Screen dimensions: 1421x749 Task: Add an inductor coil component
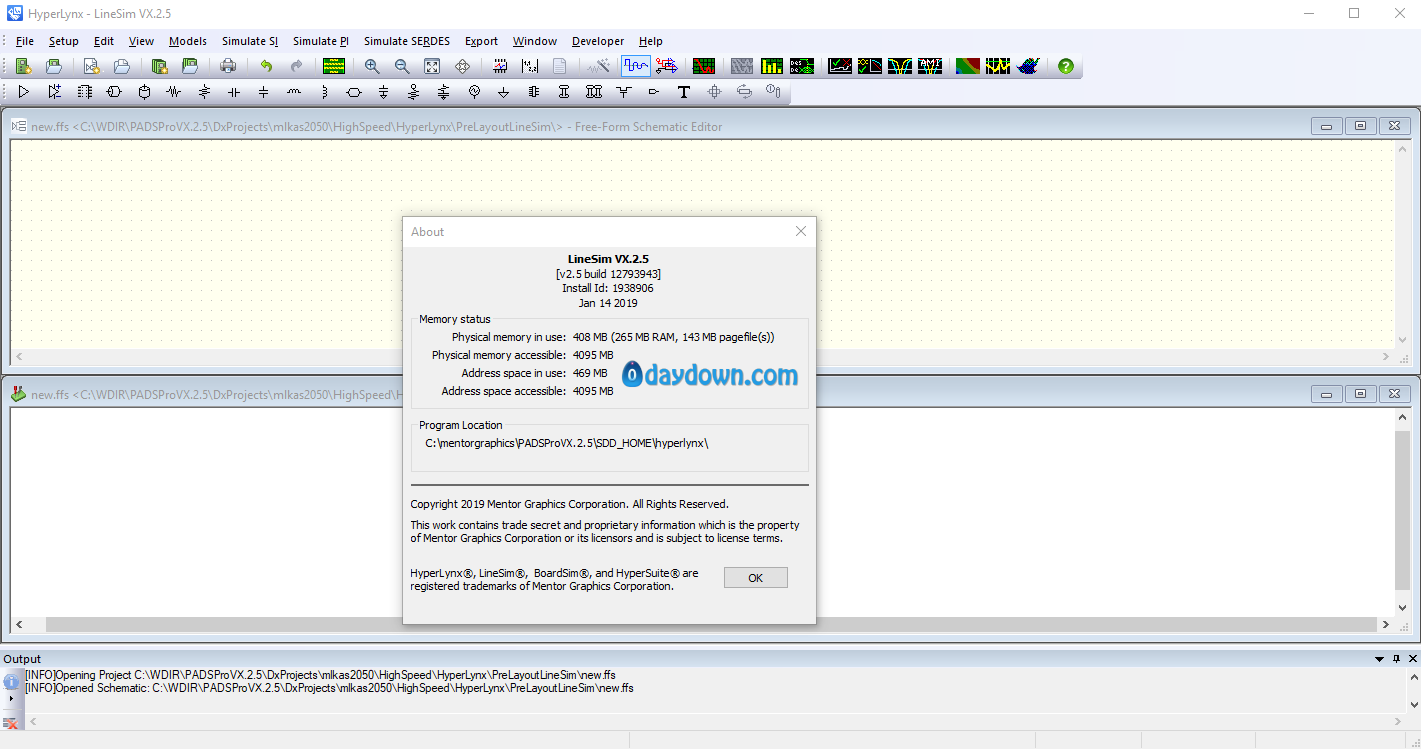tap(294, 92)
